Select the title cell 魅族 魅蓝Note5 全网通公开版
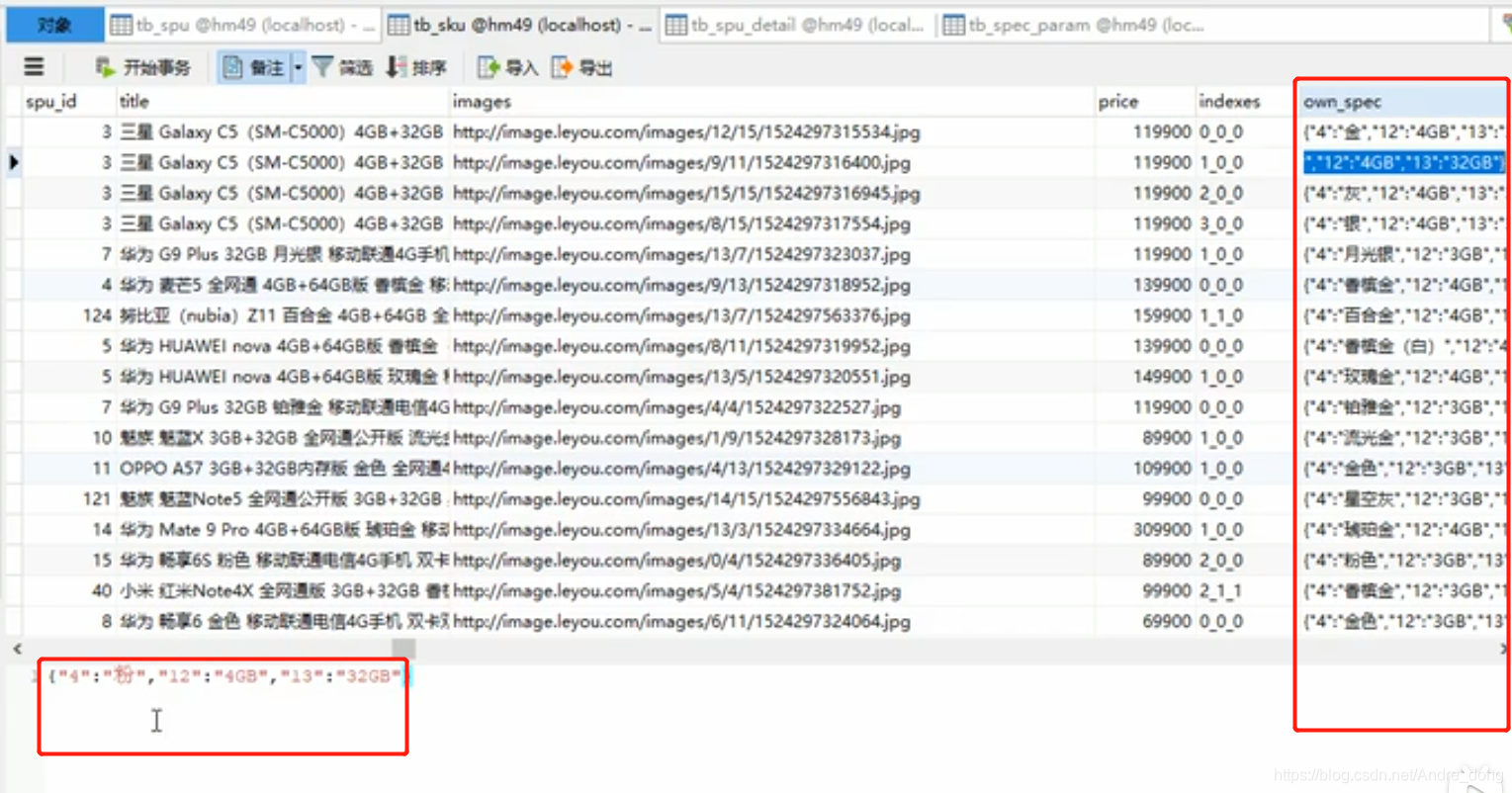 (x=283, y=499)
